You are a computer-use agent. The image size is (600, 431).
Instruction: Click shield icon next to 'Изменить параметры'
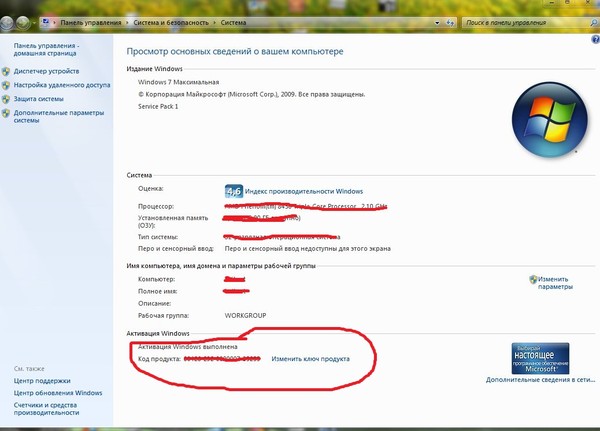point(533,279)
